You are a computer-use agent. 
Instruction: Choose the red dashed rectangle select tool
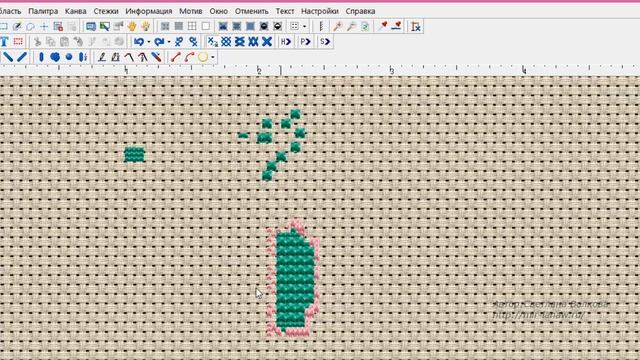click(x=18, y=42)
